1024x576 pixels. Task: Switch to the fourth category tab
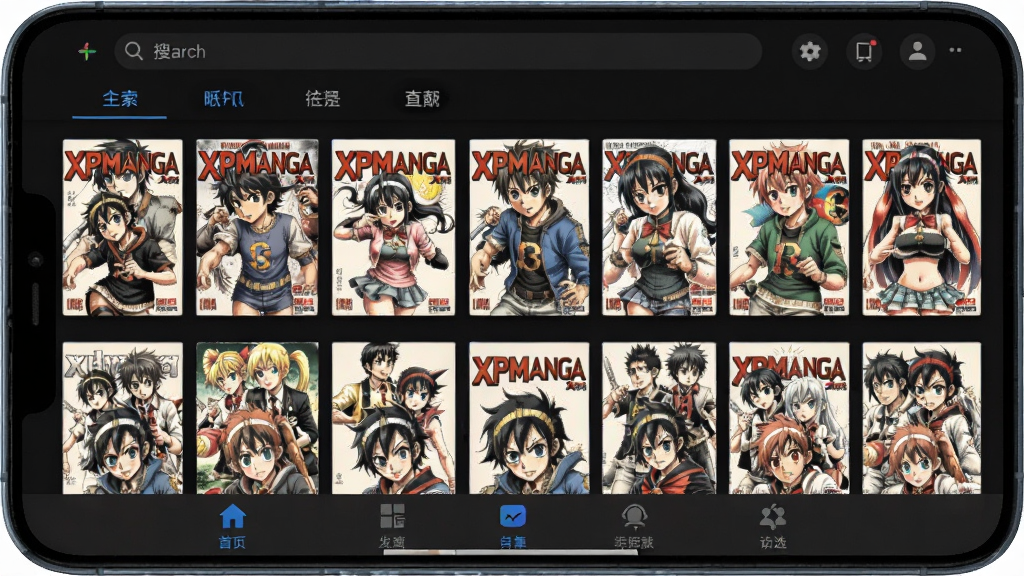[422, 99]
